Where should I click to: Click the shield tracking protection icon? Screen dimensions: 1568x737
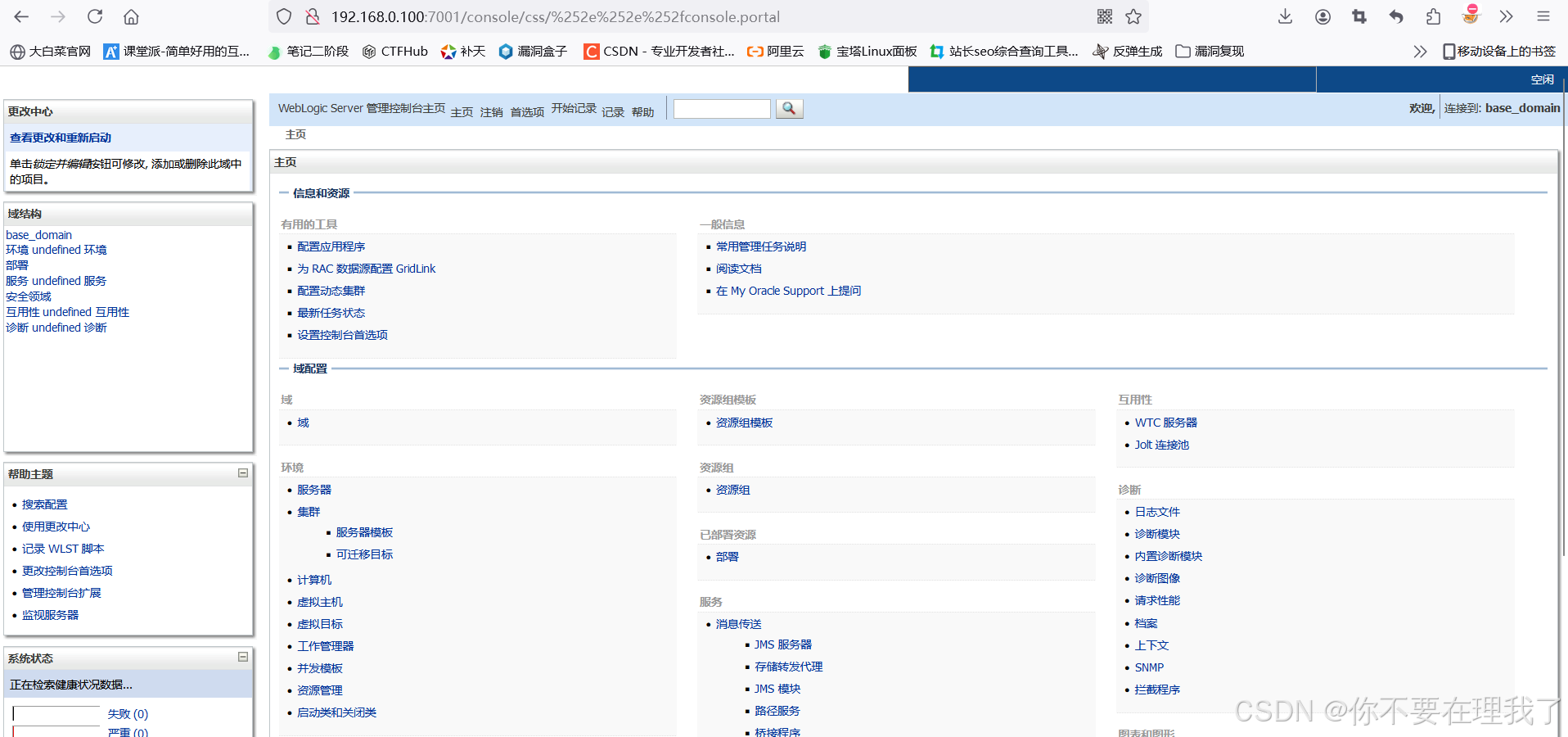pos(284,16)
